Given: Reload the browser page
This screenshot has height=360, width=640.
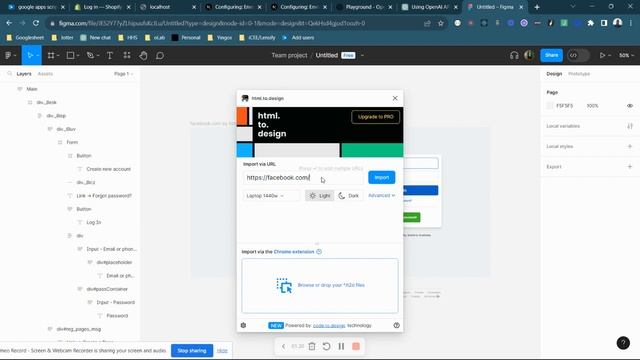Looking at the screenshot, I should coord(36,23).
